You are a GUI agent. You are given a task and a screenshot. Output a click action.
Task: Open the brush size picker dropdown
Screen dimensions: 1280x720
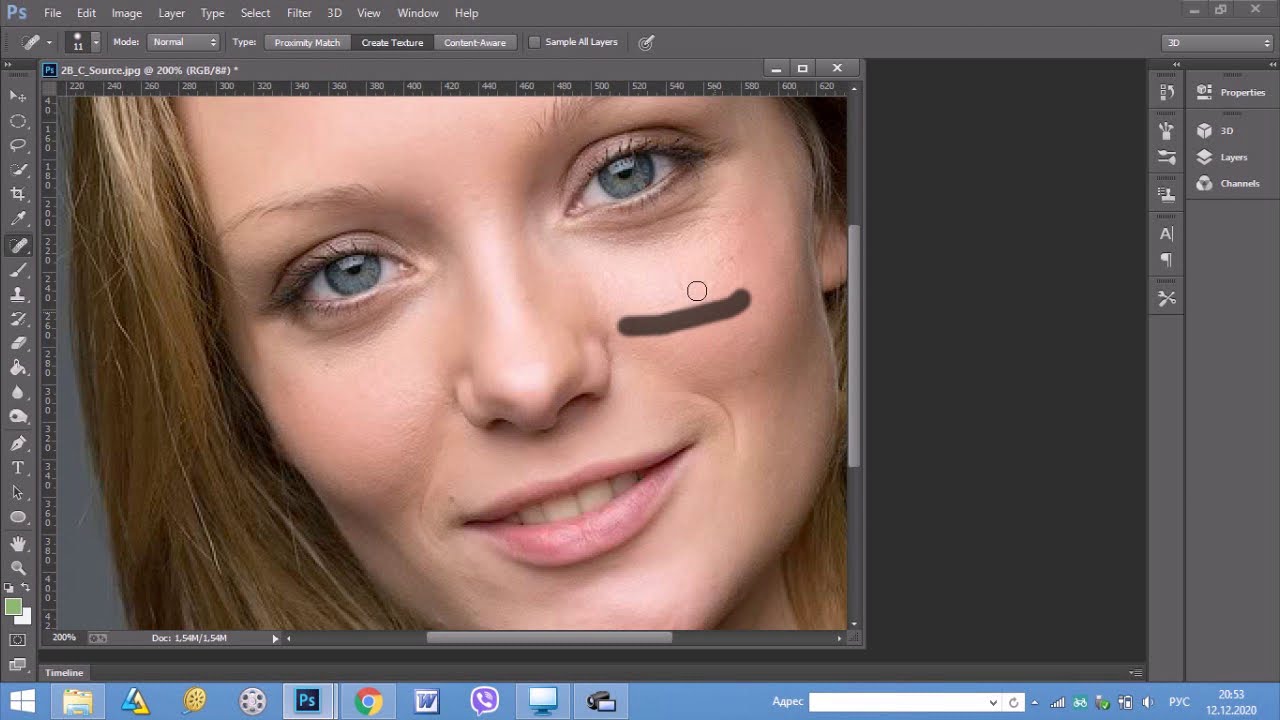click(95, 42)
